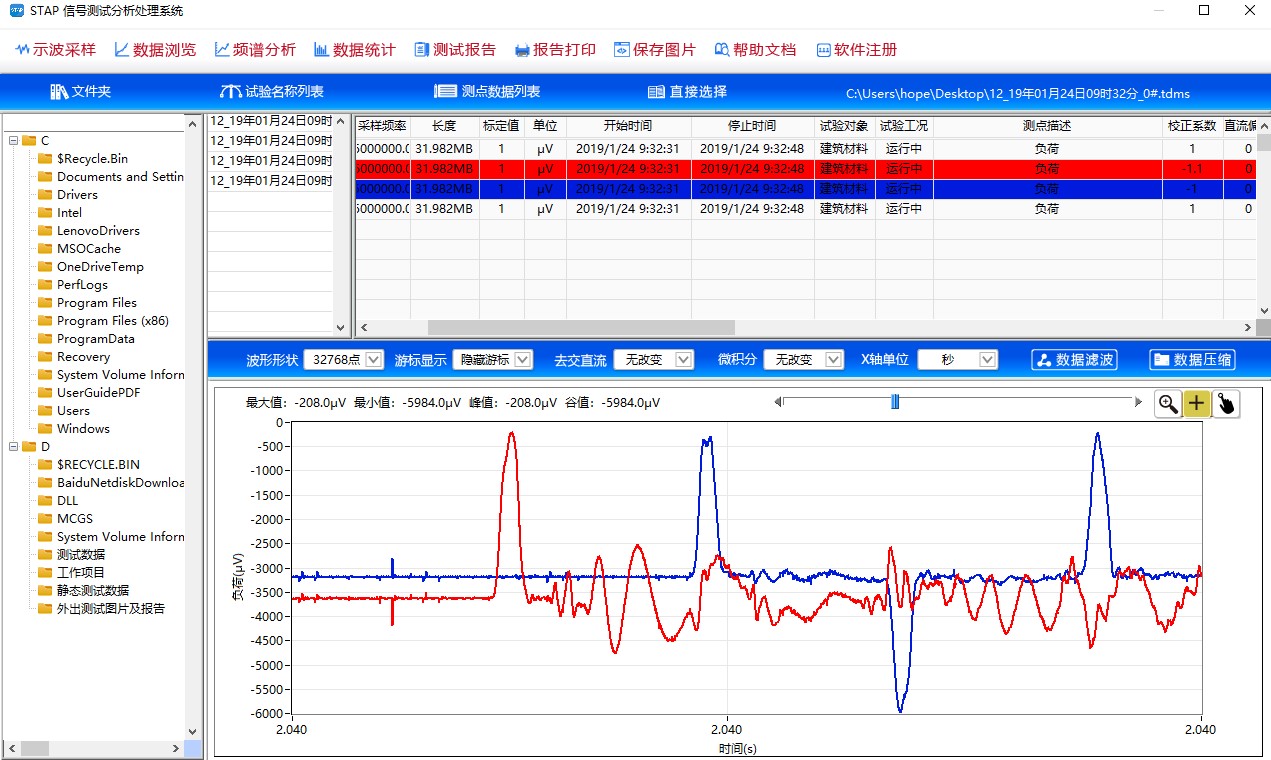Image resolution: width=1271 pixels, height=760 pixels.
Task: Click the 数据滤波 data filter button
Action: click(x=1074, y=360)
